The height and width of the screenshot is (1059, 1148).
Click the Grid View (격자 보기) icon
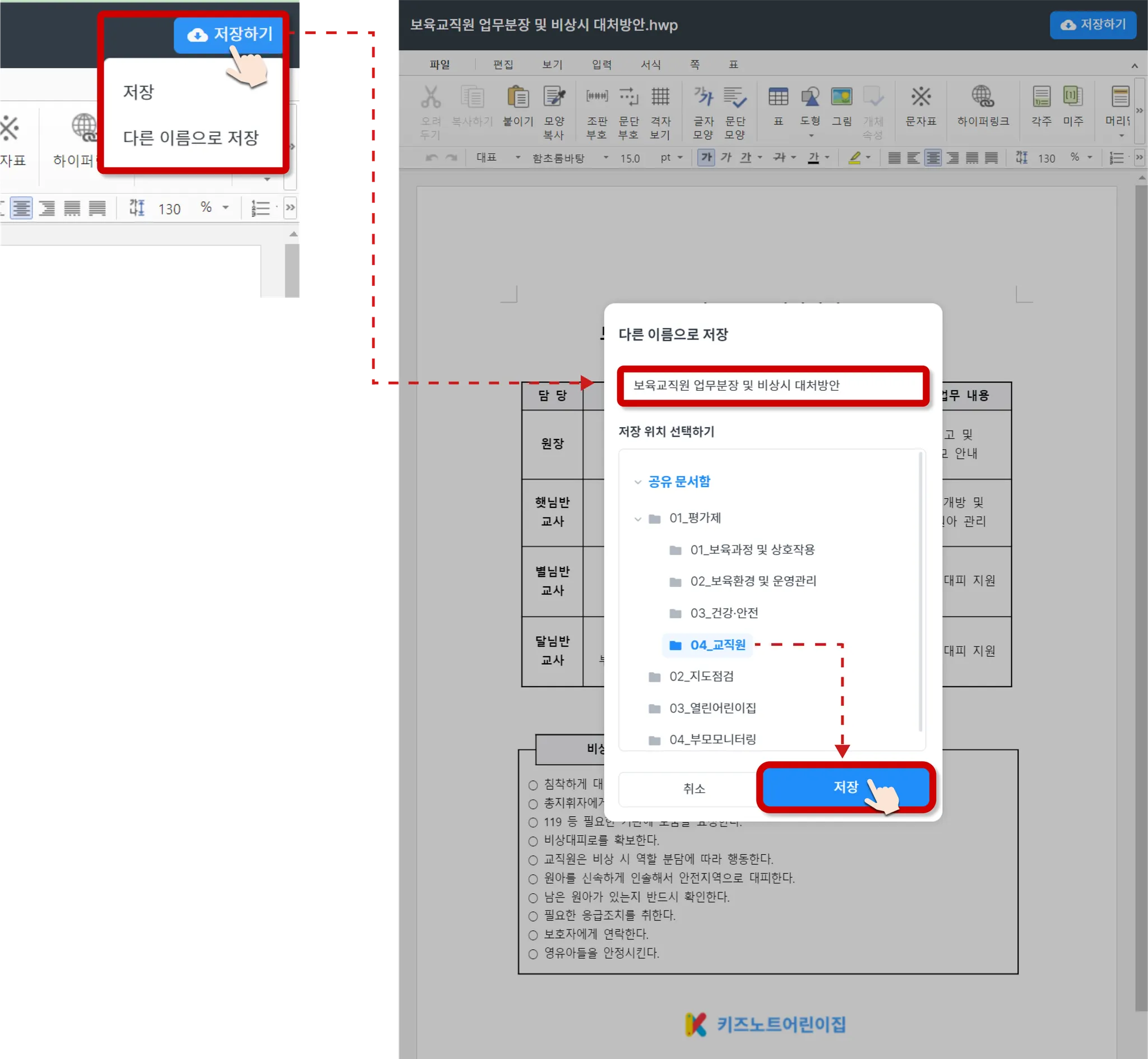pyautogui.click(x=660, y=98)
